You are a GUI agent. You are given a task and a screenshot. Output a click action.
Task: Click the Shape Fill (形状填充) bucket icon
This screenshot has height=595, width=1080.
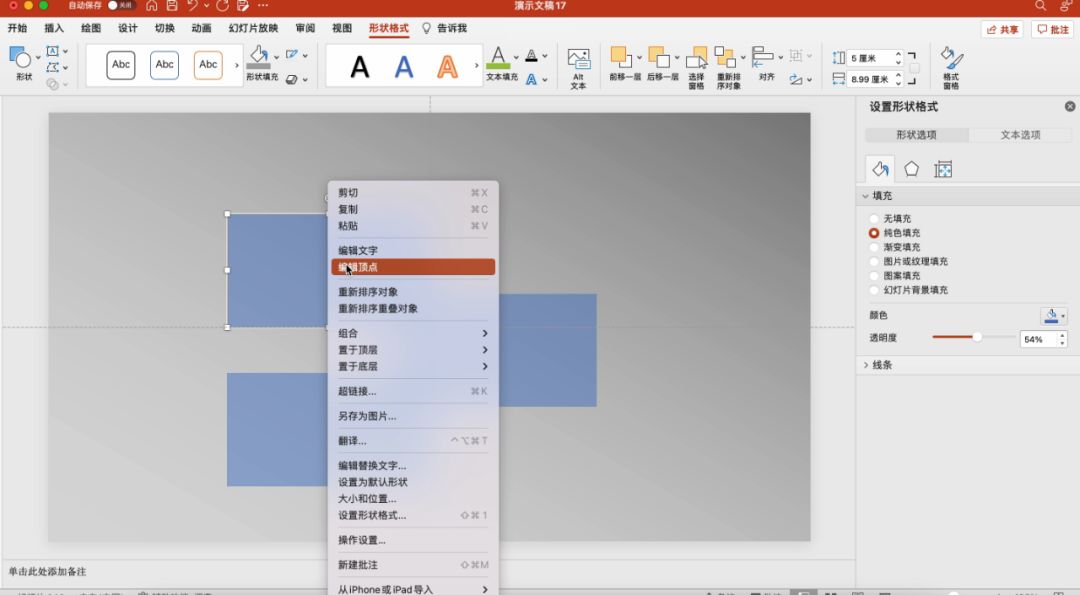pos(258,57)
